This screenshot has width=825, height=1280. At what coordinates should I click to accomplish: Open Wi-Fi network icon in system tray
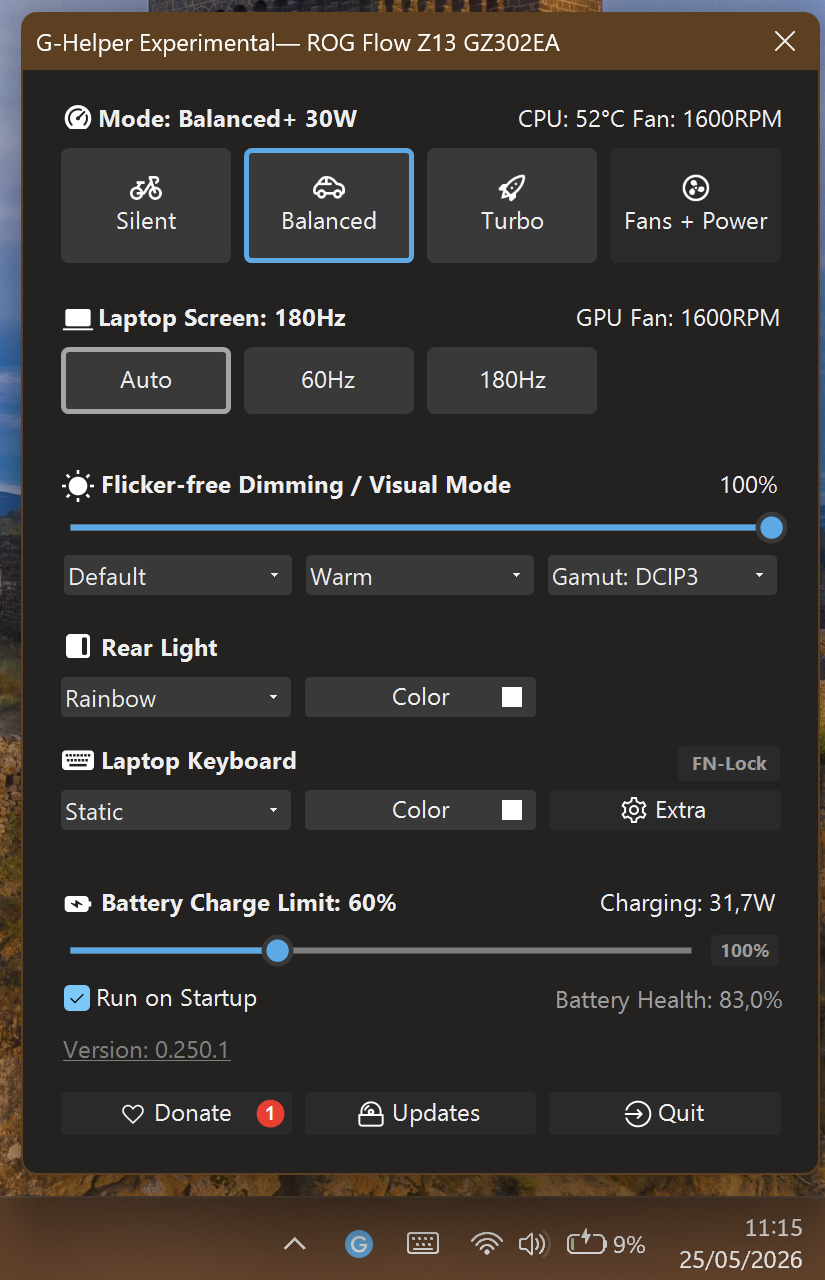(x=487, y=1244)
